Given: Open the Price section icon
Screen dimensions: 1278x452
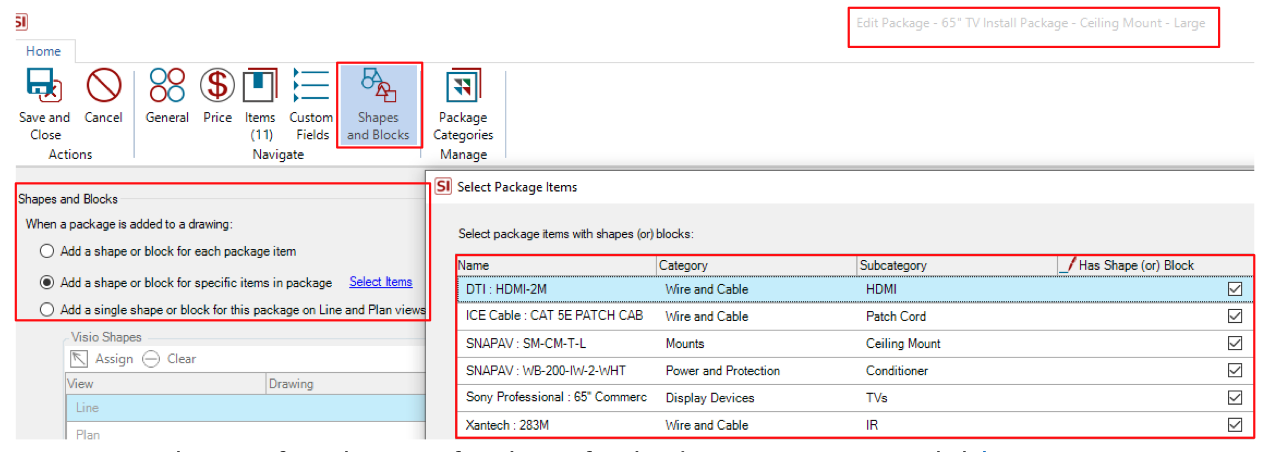Looking at the screenshot, I should point(217,86).
